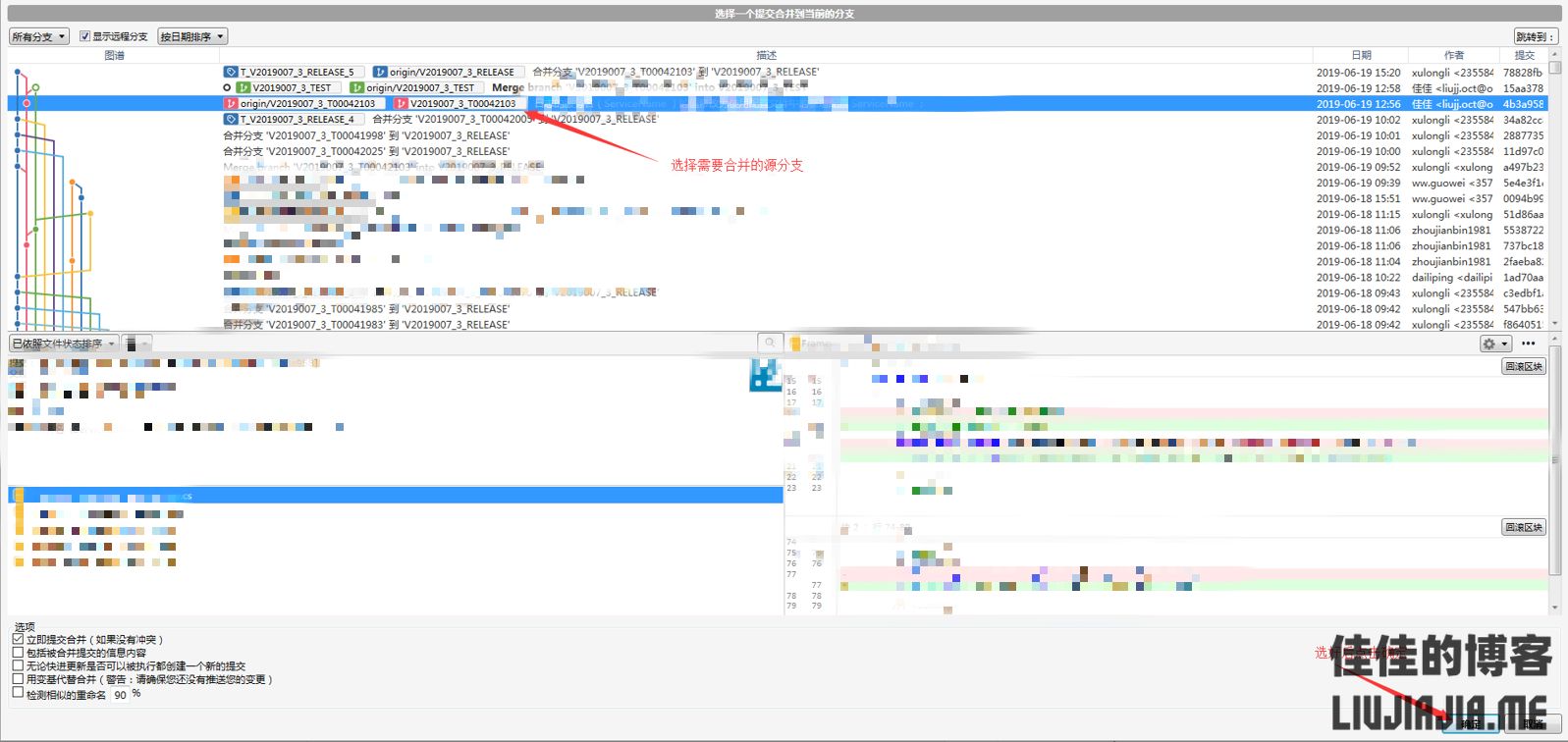Click the green V2019007_3_TEST branch icon
The height and width of the screenshot is (742, 1568).
[x=243, y=88]
